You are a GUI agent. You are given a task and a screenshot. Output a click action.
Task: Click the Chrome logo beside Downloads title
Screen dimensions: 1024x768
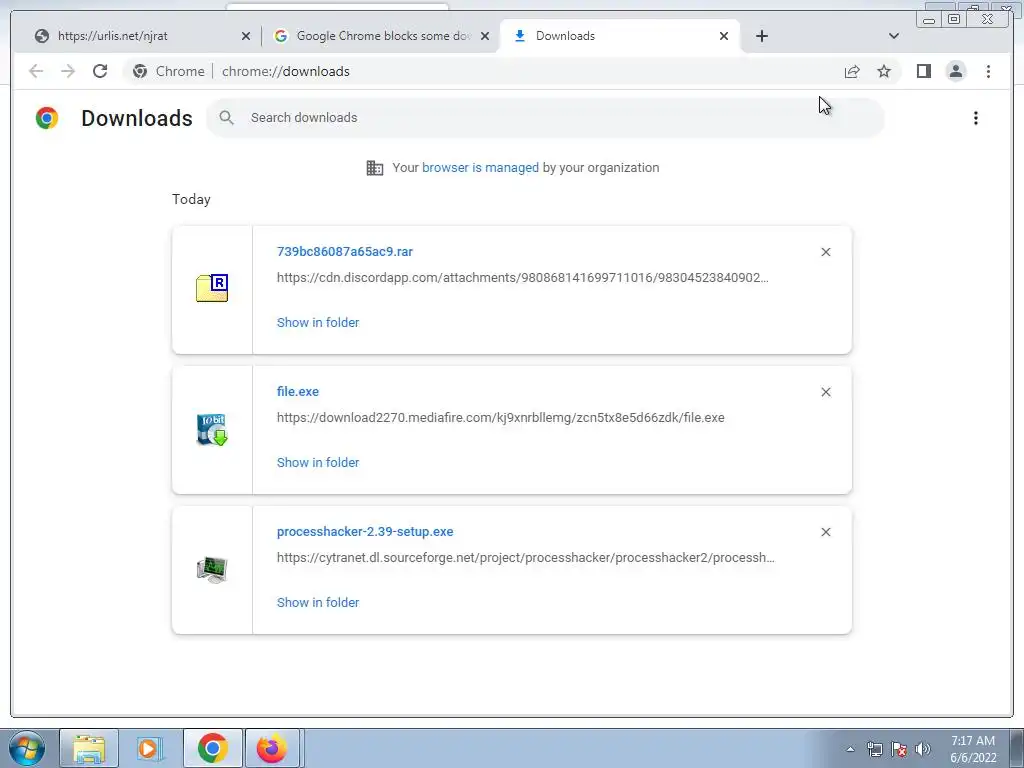pos(47,118)
